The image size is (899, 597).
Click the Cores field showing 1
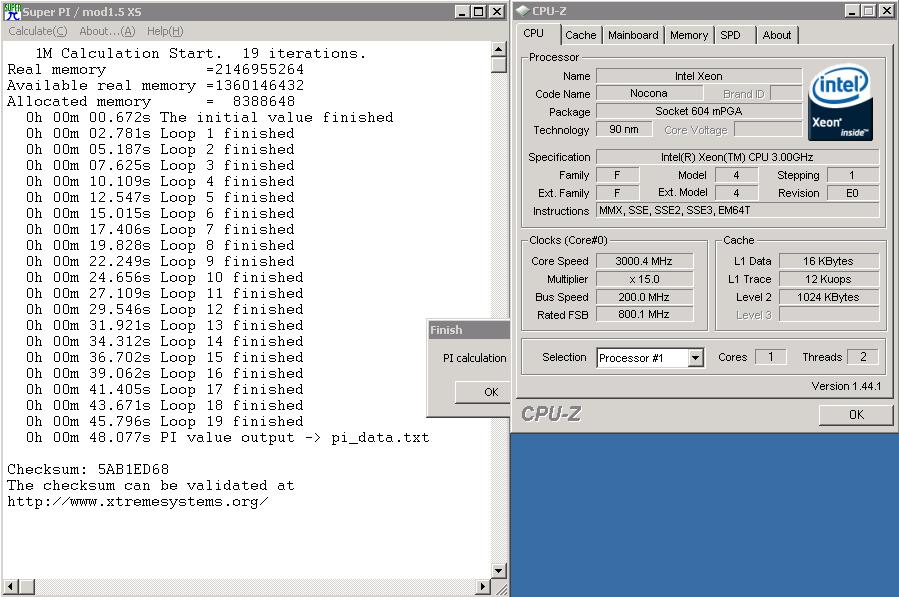pos(771,357)
